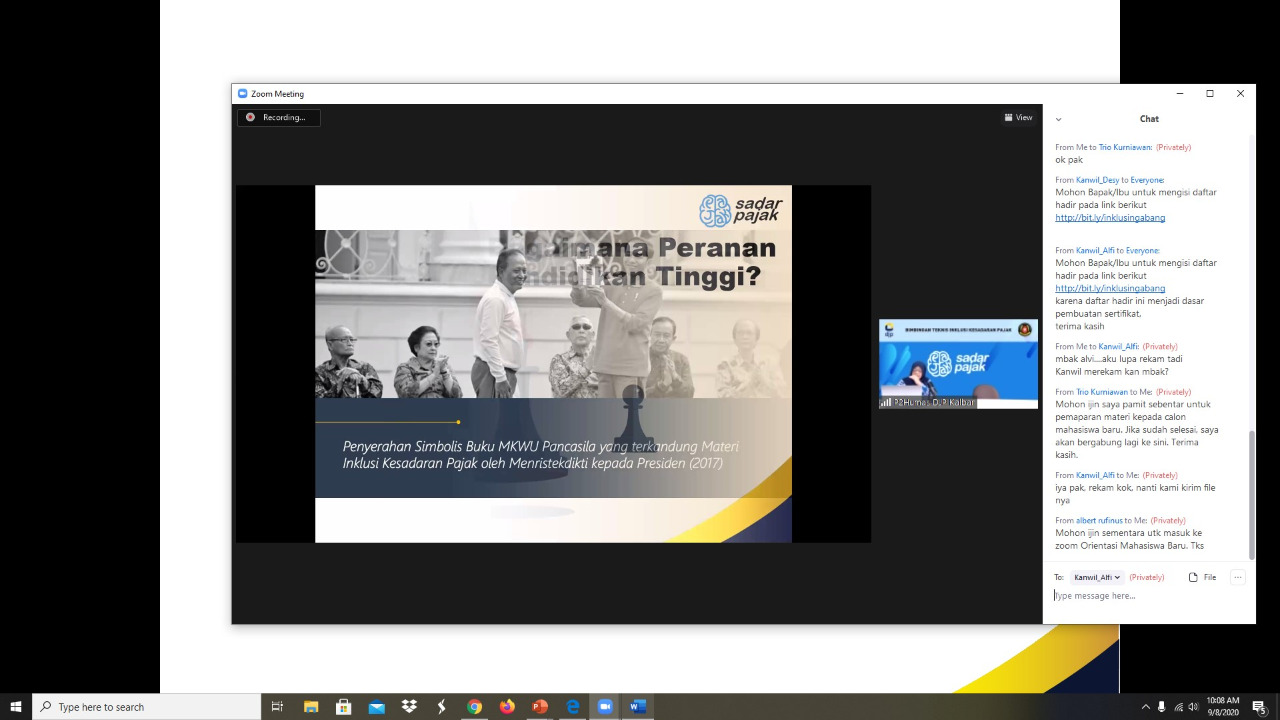Open the system volume control
1280x720 pixels.
click(1193, 707)
